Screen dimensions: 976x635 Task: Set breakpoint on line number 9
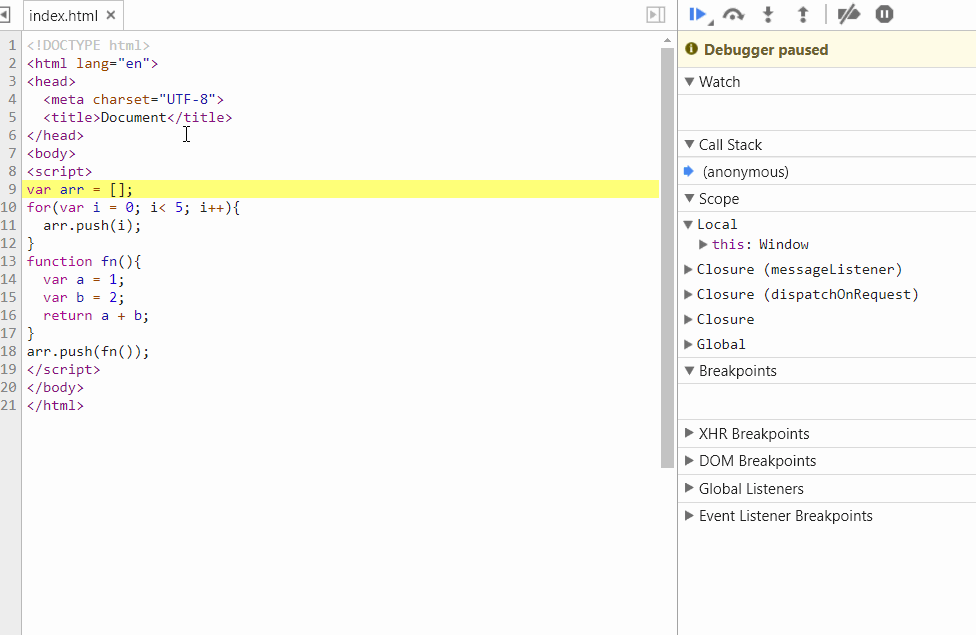click(12, 189)
